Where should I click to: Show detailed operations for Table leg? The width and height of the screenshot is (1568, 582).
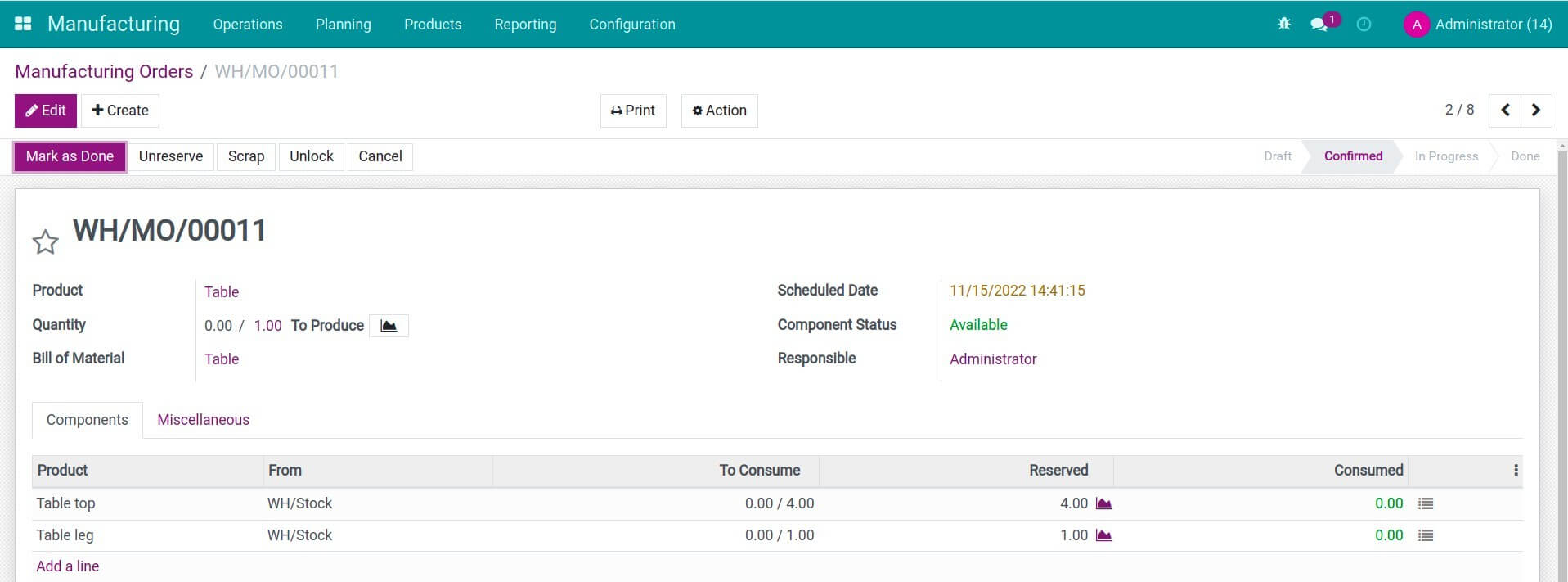pos(1426,535)
